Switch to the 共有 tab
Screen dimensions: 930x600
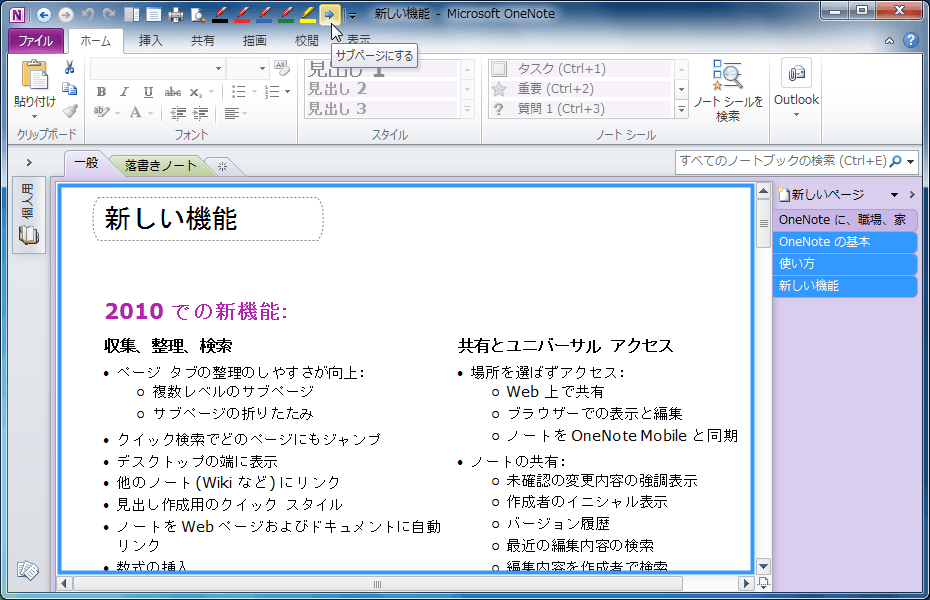click(202, 40)
